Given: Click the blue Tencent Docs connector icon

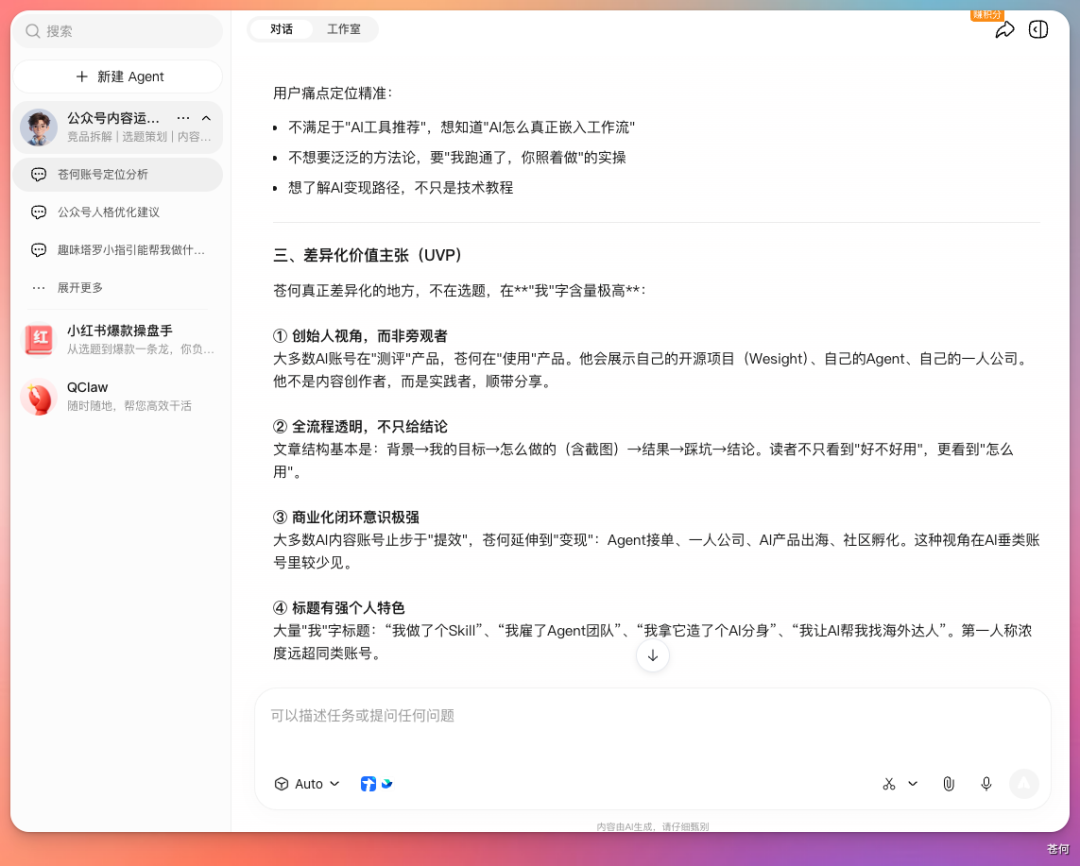Looking at the screenshot, I should [368, 784].
